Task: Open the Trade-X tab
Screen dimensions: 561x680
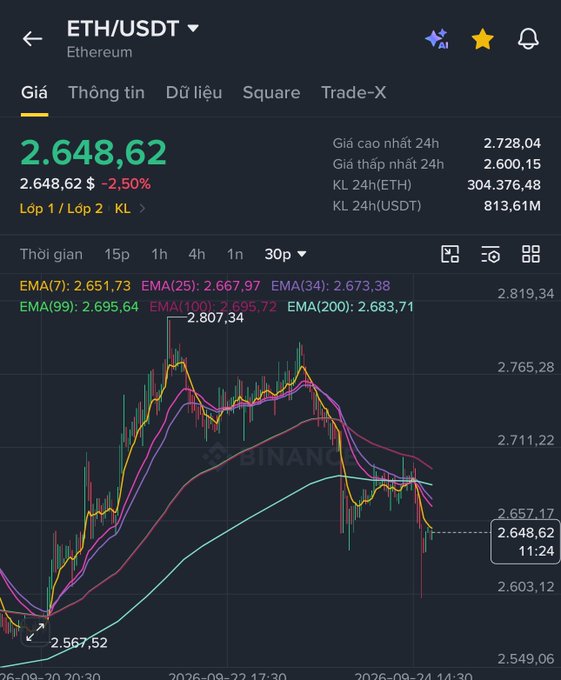Action: (353, 92)
